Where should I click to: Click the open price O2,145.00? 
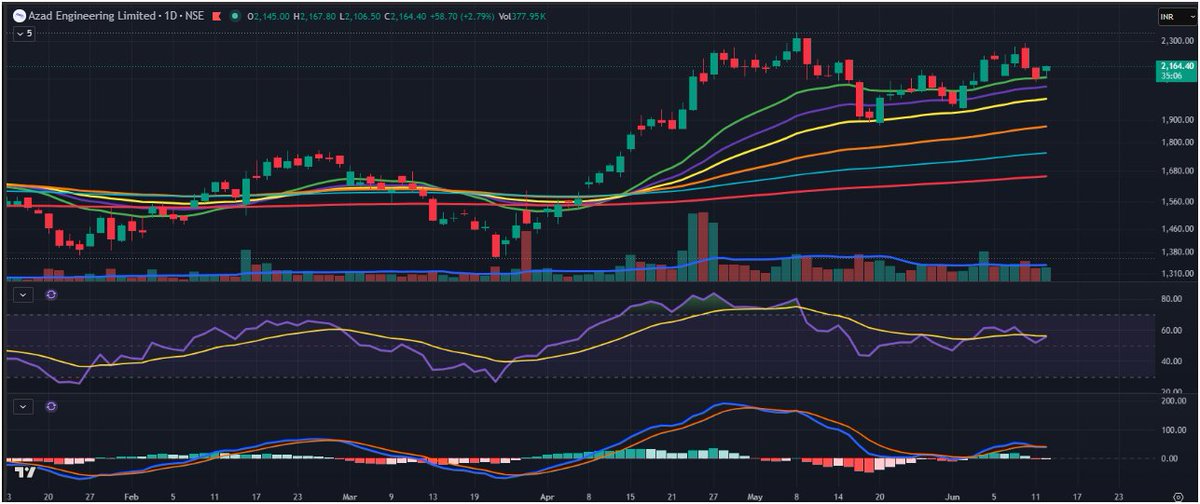[x=266, y=17]
